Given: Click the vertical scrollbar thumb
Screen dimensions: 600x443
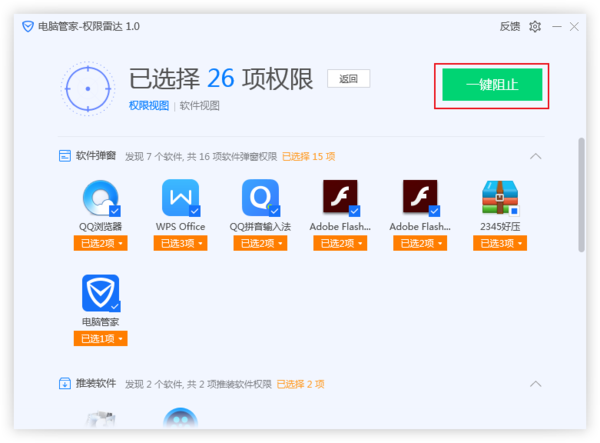Looking at the screenshot, I should click(x=581, y=195).
